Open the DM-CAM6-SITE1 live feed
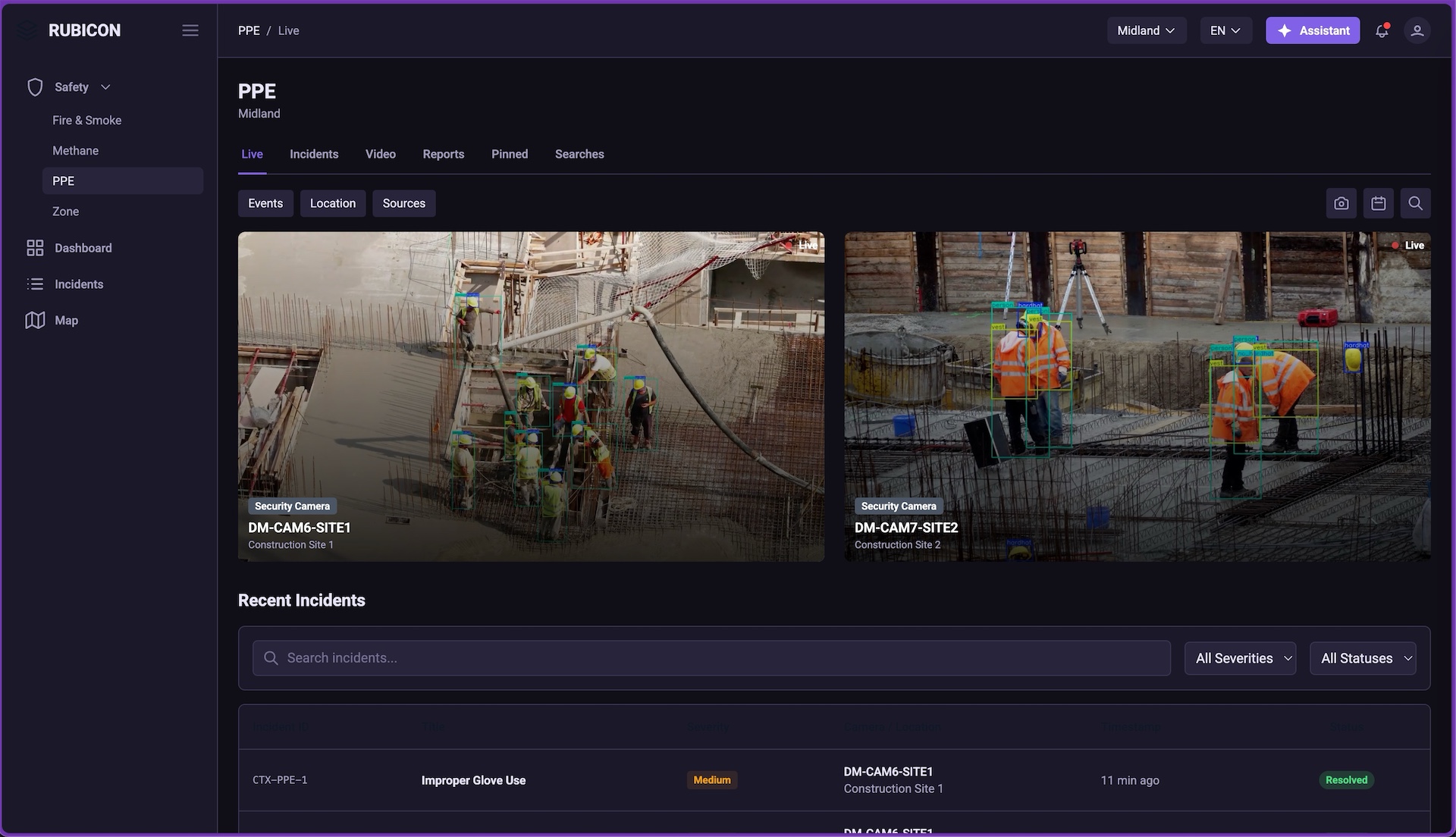Image resolution: width=1456 pixels, height=837 pixels. point(531,397)
